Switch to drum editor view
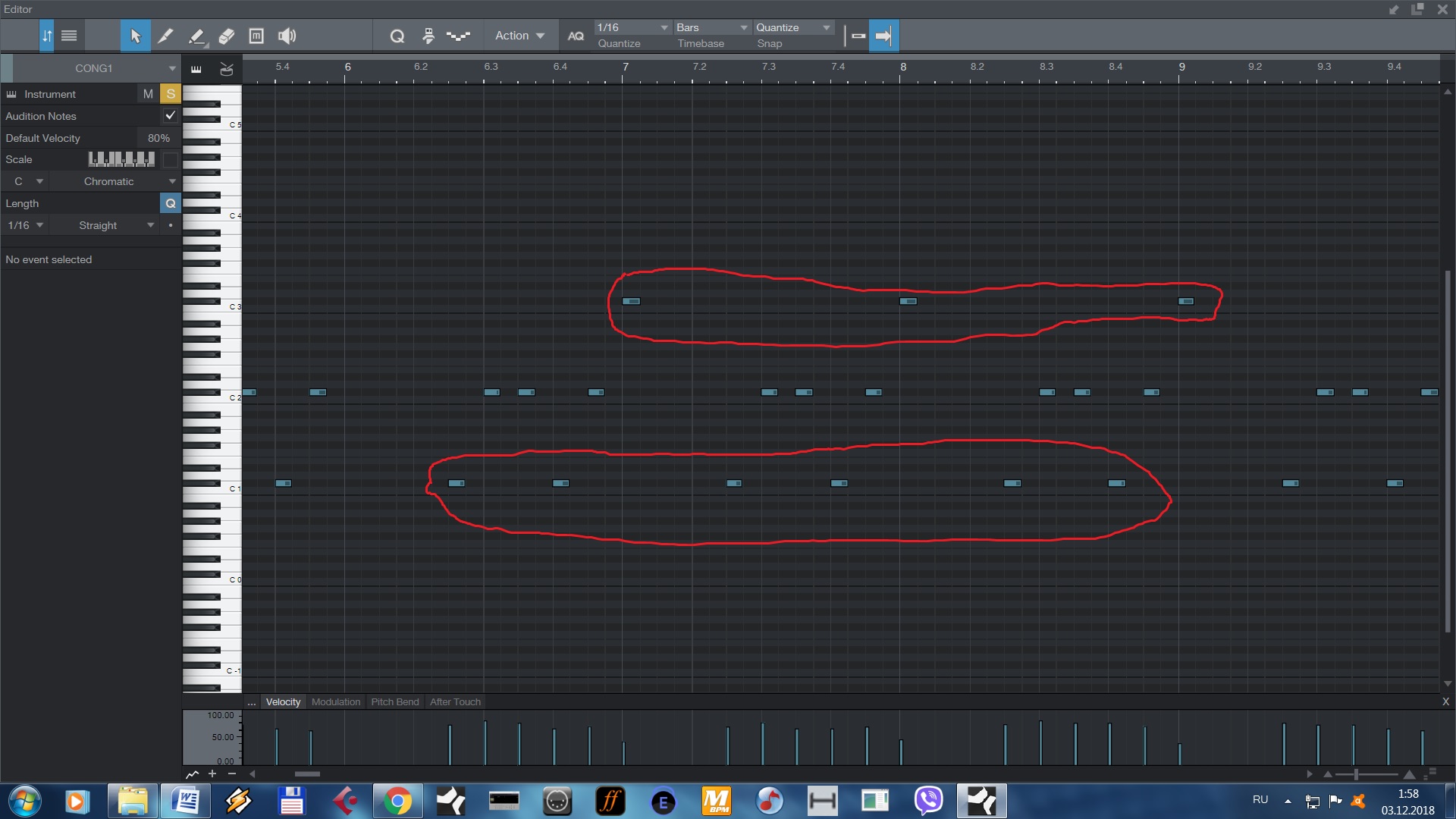 [x=226, y=69]
